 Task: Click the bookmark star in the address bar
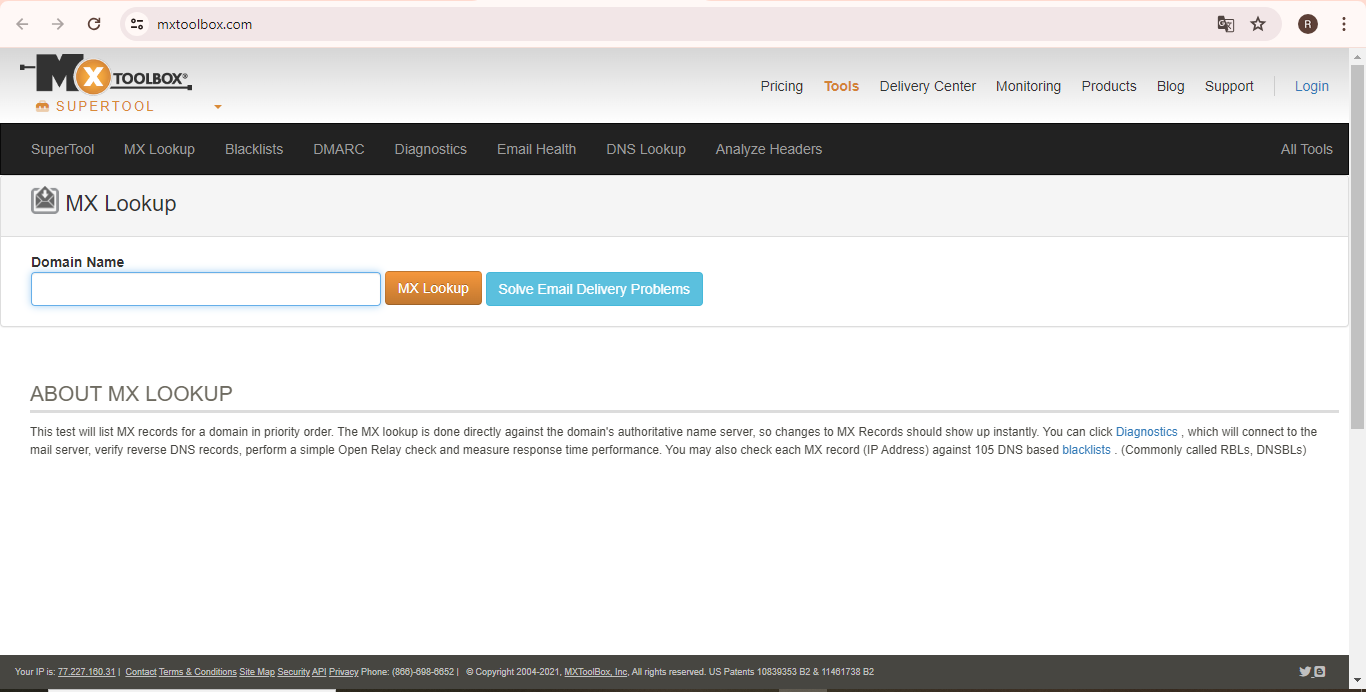click(x=1259, y=24)
